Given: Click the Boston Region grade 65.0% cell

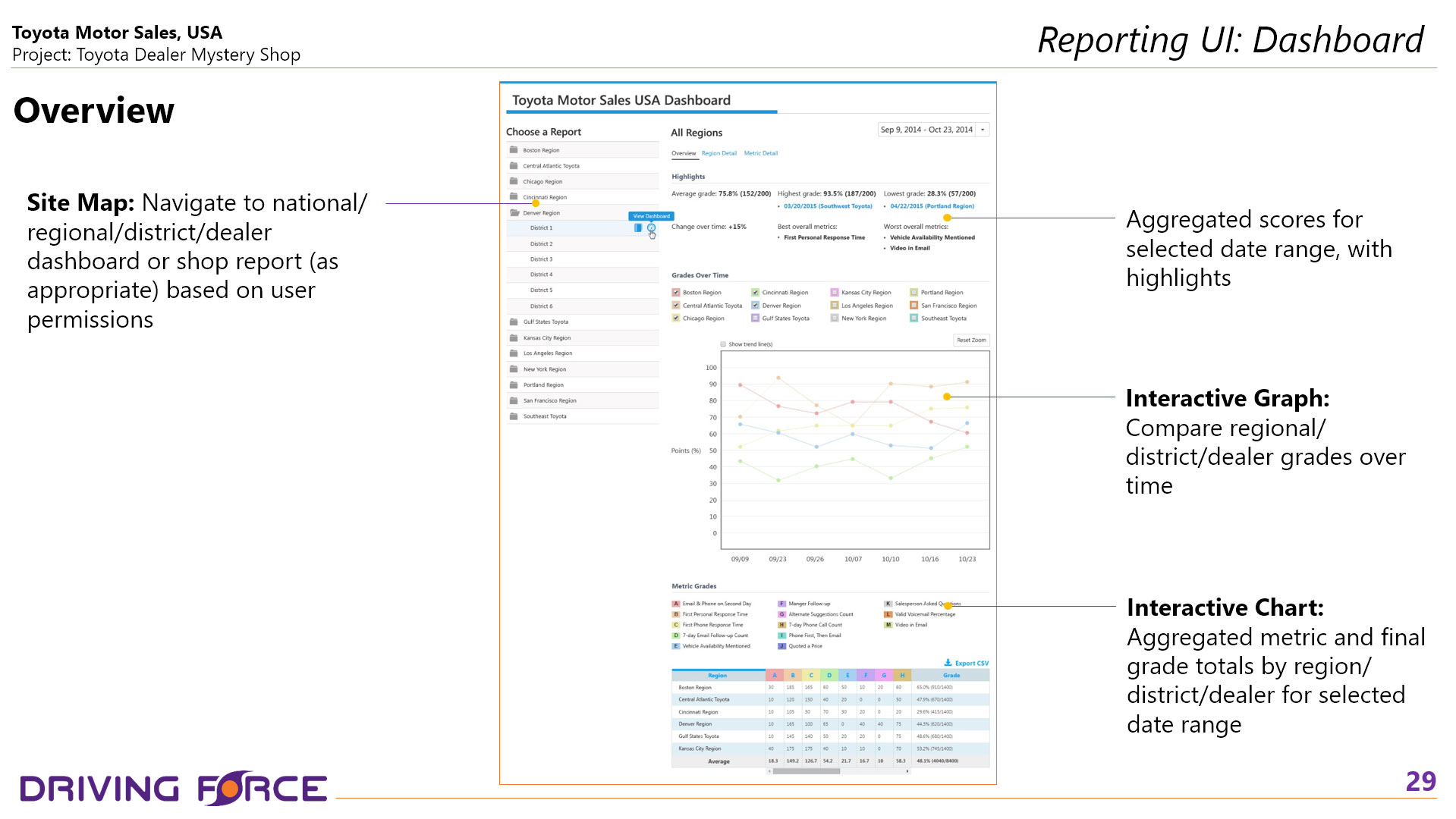Looking at the screenshot, I should (950, 688).
